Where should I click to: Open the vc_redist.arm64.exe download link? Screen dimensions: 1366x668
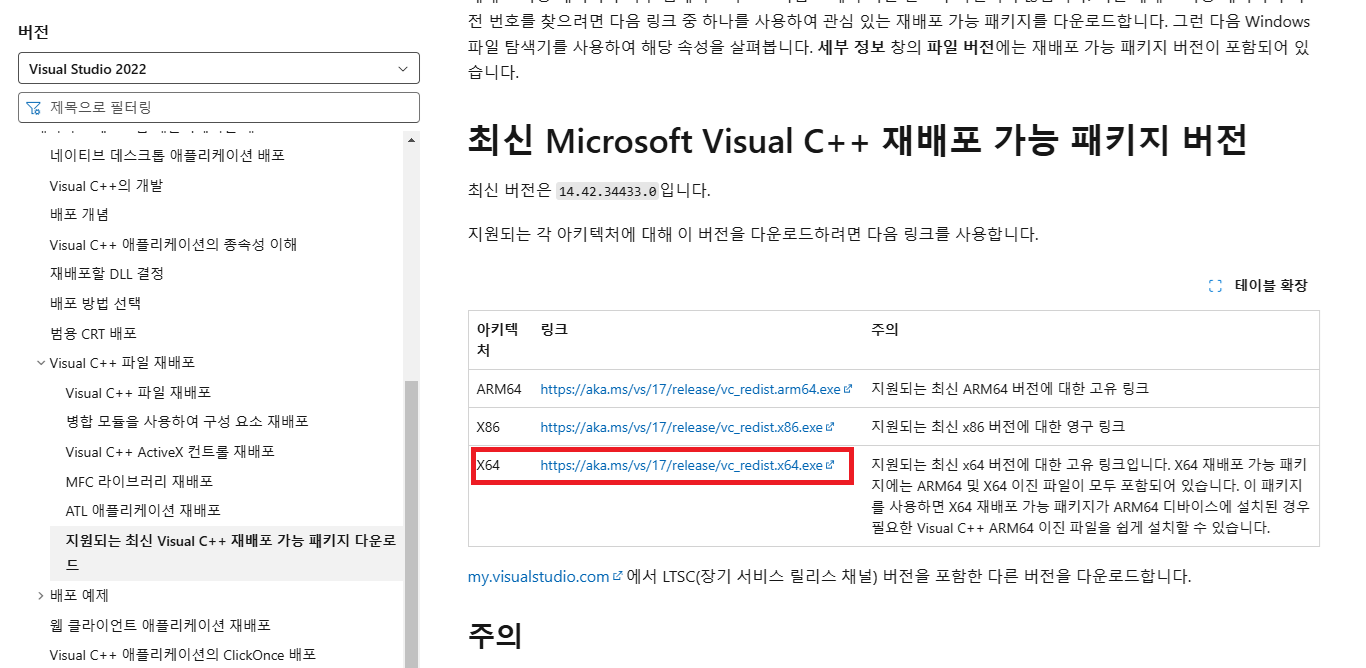pyautogui.click(x=691, y=389)
